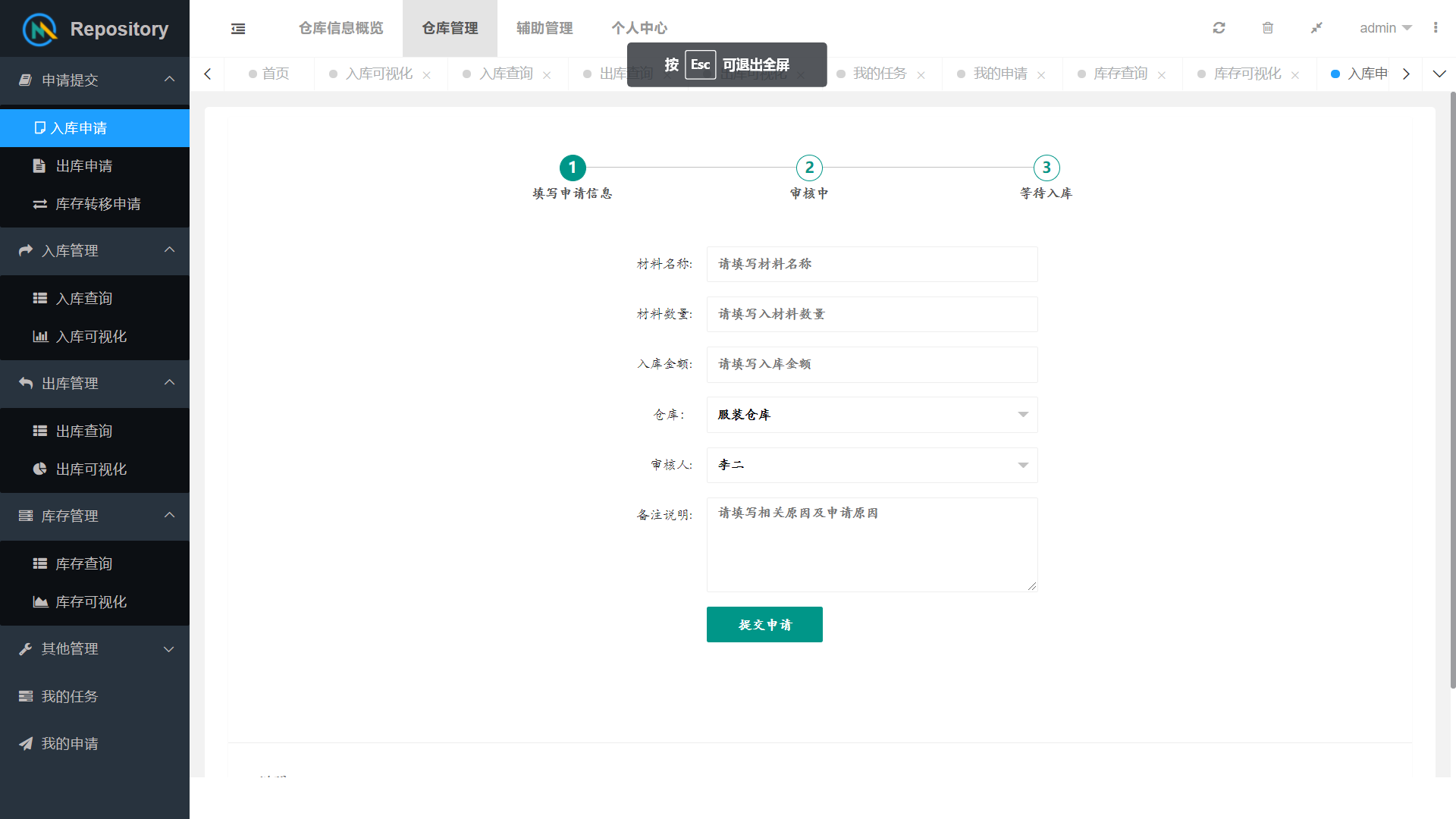Click the refresh icon in top bar
The height and width of the screenshot is (819, 1456).
pyautogui.click(x=1219, y=28)
